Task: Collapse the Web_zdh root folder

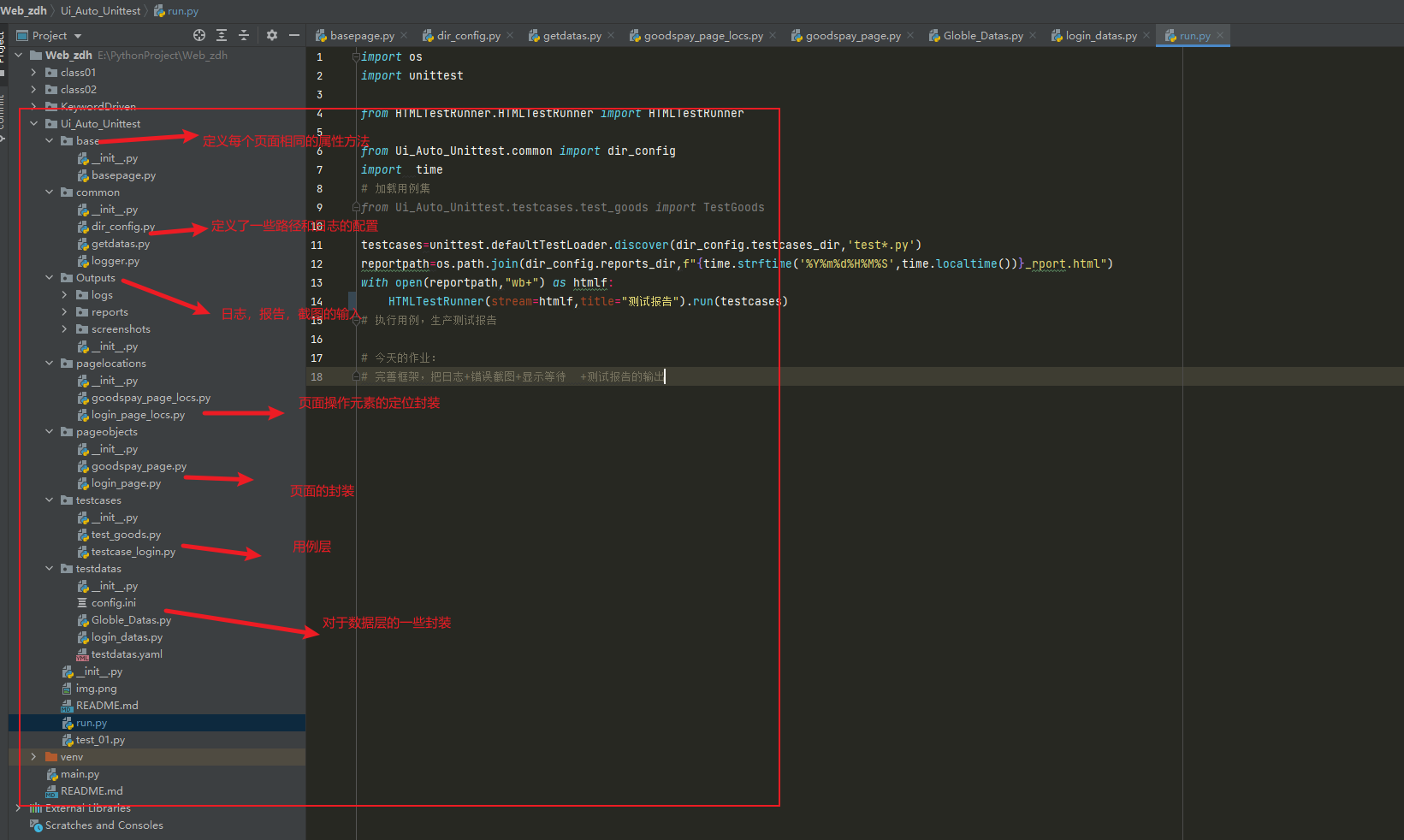Action: [19, 56]
